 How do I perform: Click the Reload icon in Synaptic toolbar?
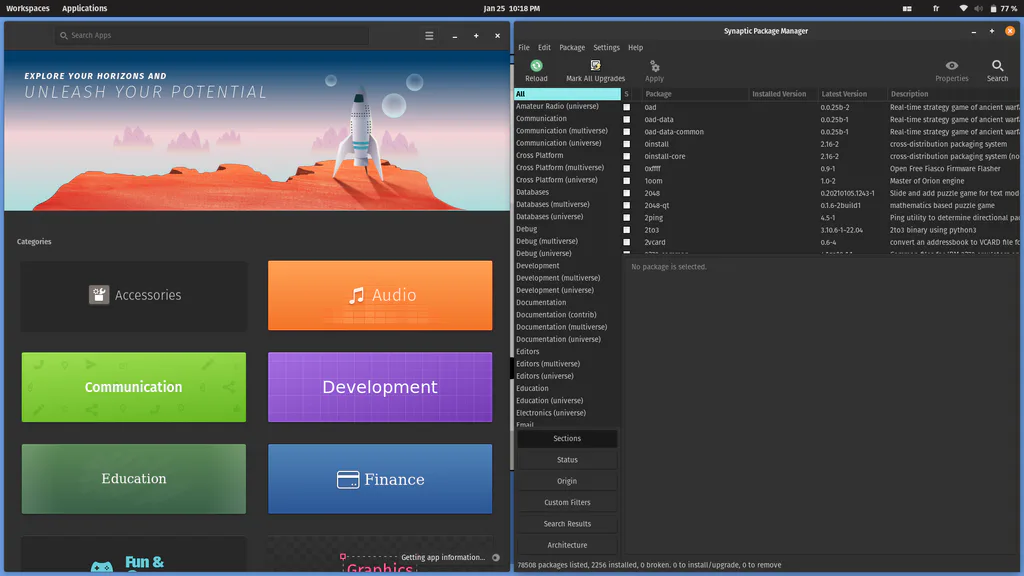click(x=536, y=65)
